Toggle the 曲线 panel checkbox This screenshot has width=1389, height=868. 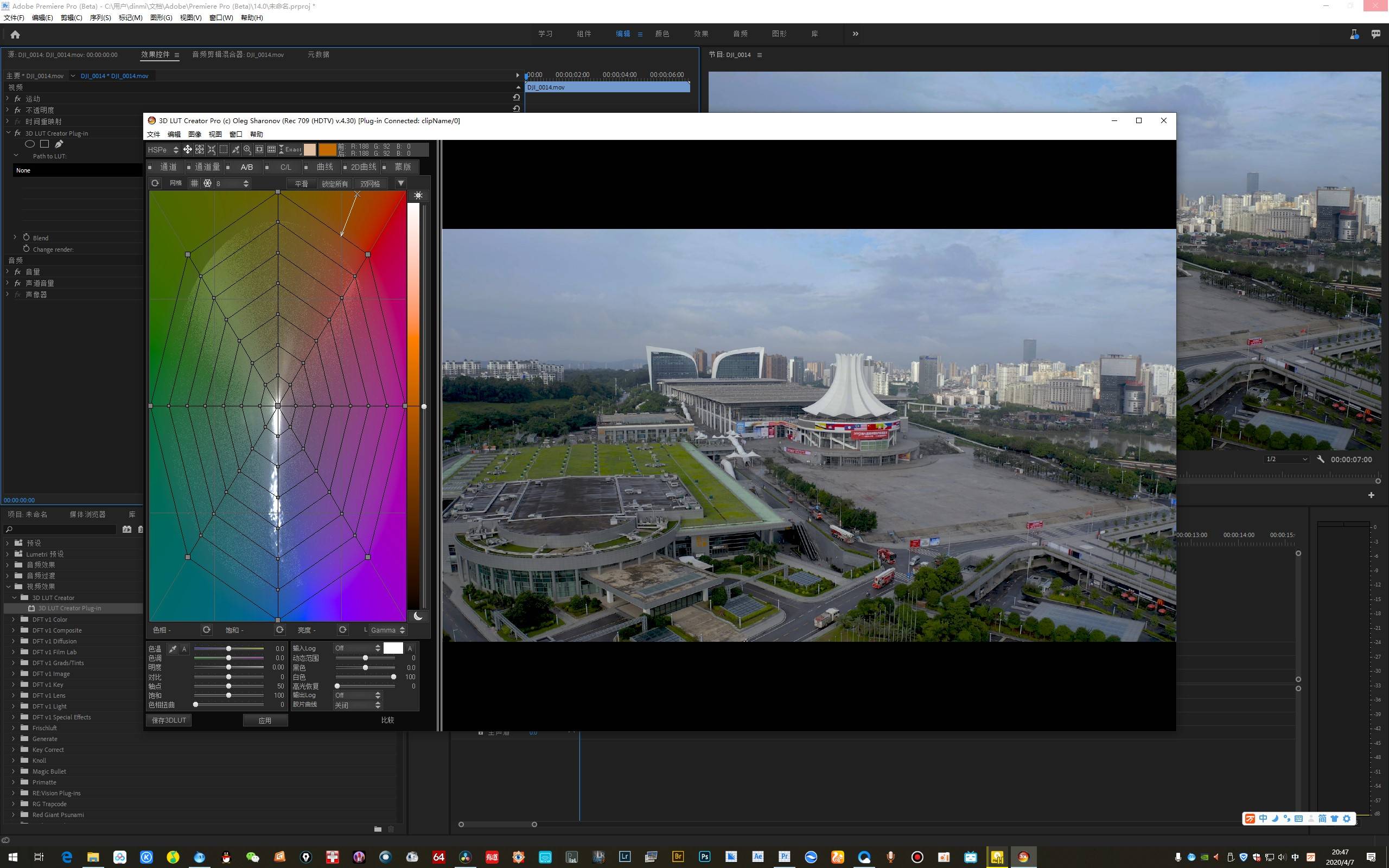[x=306, y=167]
